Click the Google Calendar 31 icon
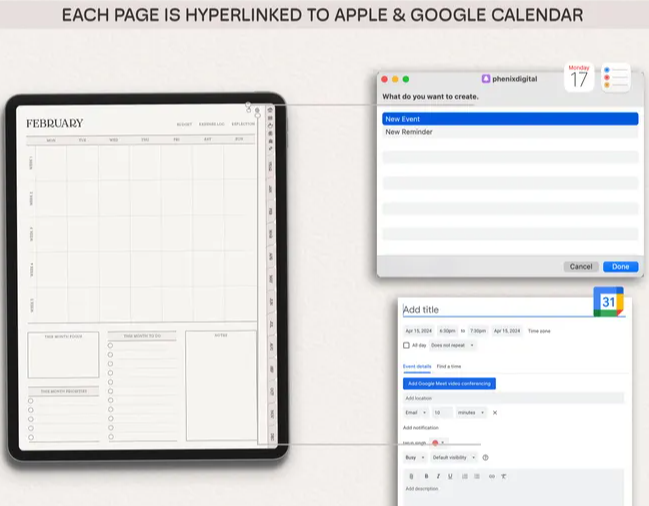Viewport: 649px width, 506px height. [608, 302]
